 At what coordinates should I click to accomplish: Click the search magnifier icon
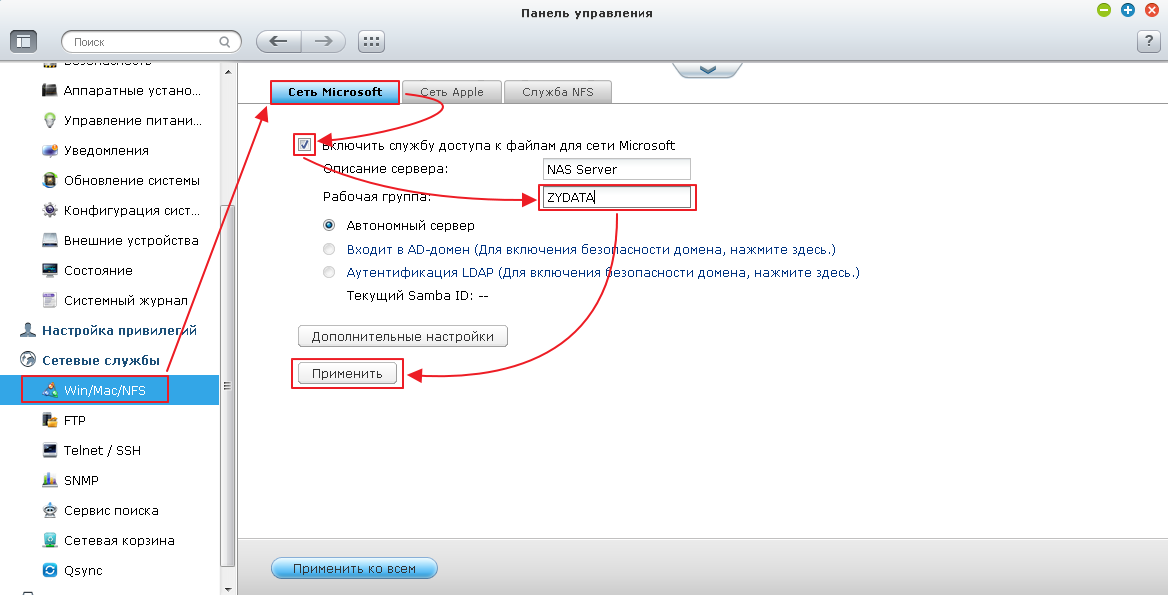coord(224,42)
